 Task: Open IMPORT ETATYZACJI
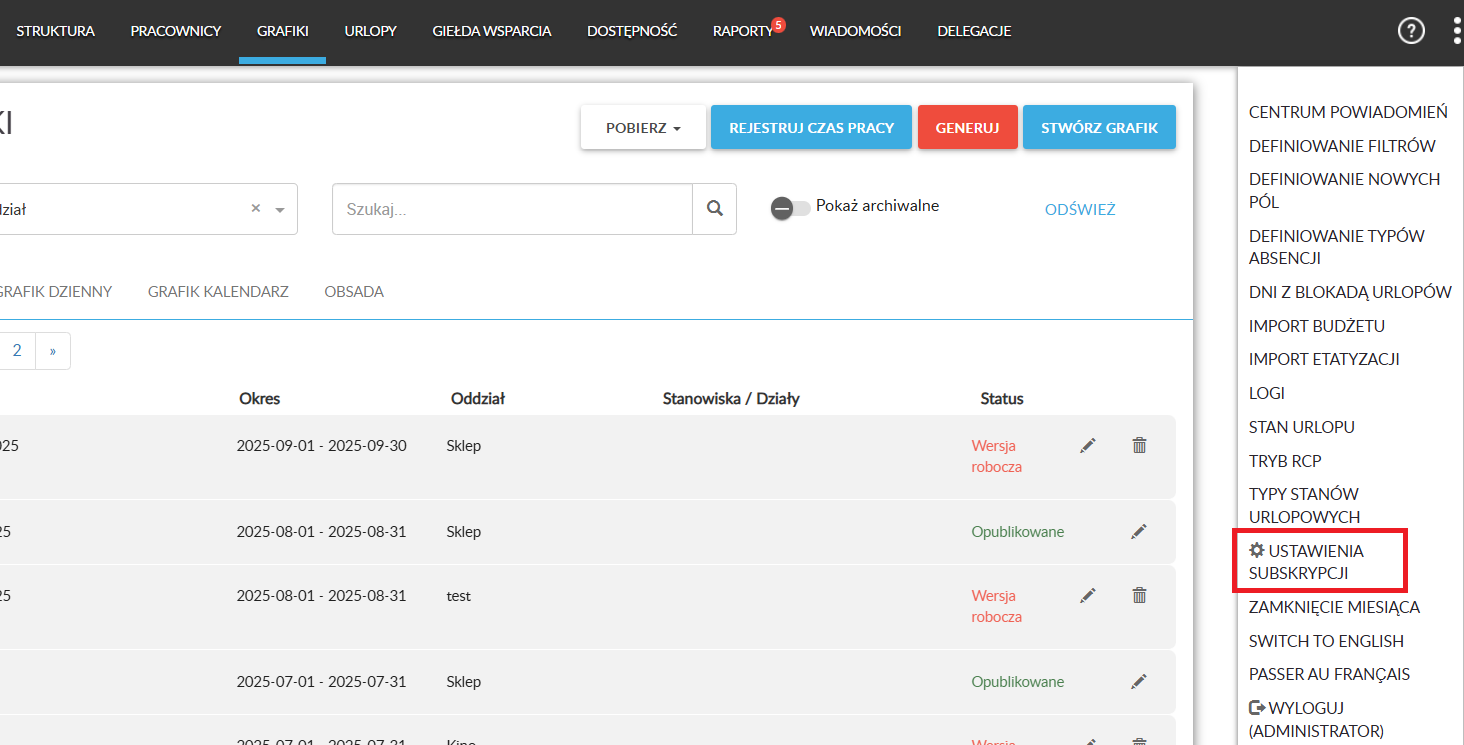(1324, 359)
